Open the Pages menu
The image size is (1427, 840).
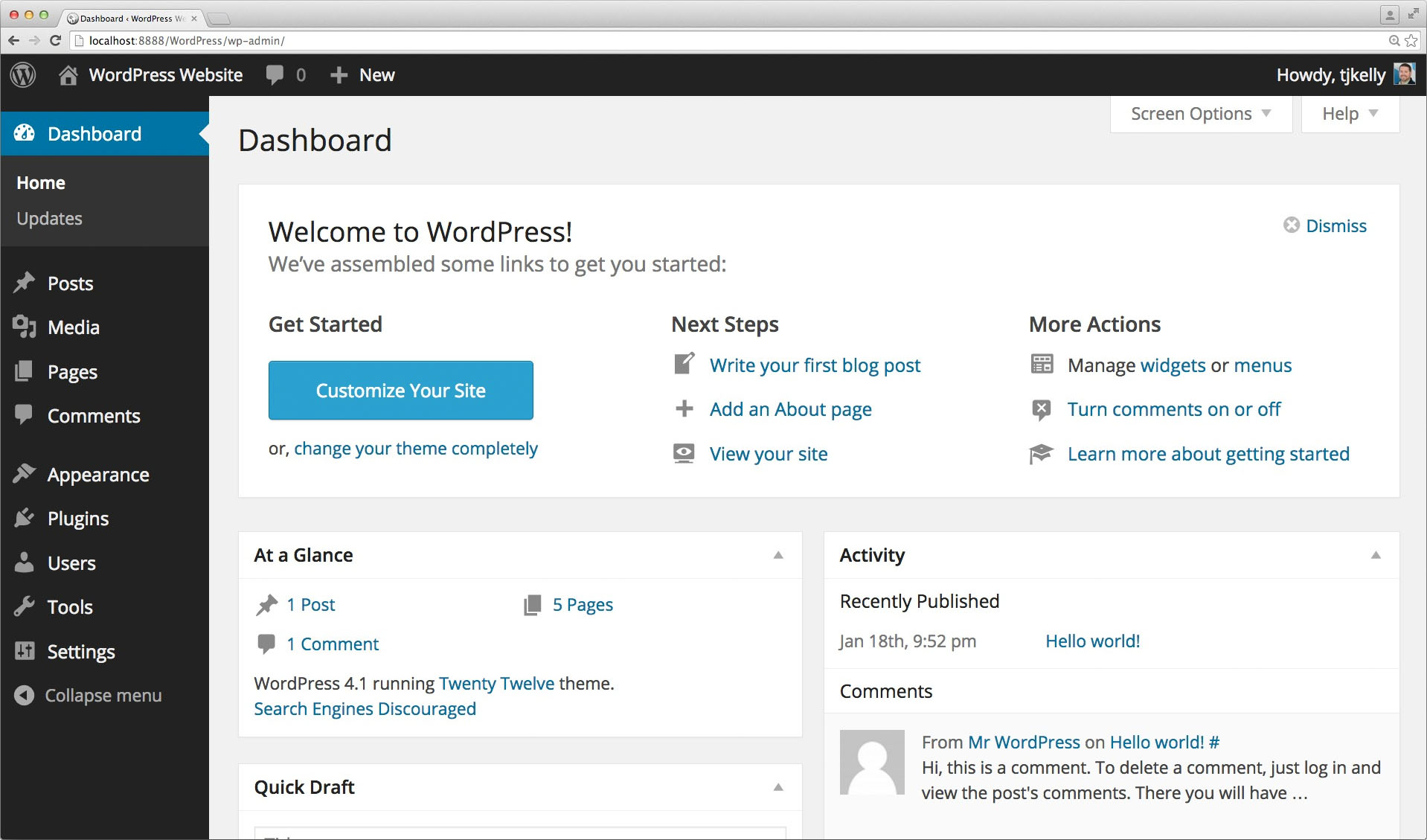pos(105,371)
